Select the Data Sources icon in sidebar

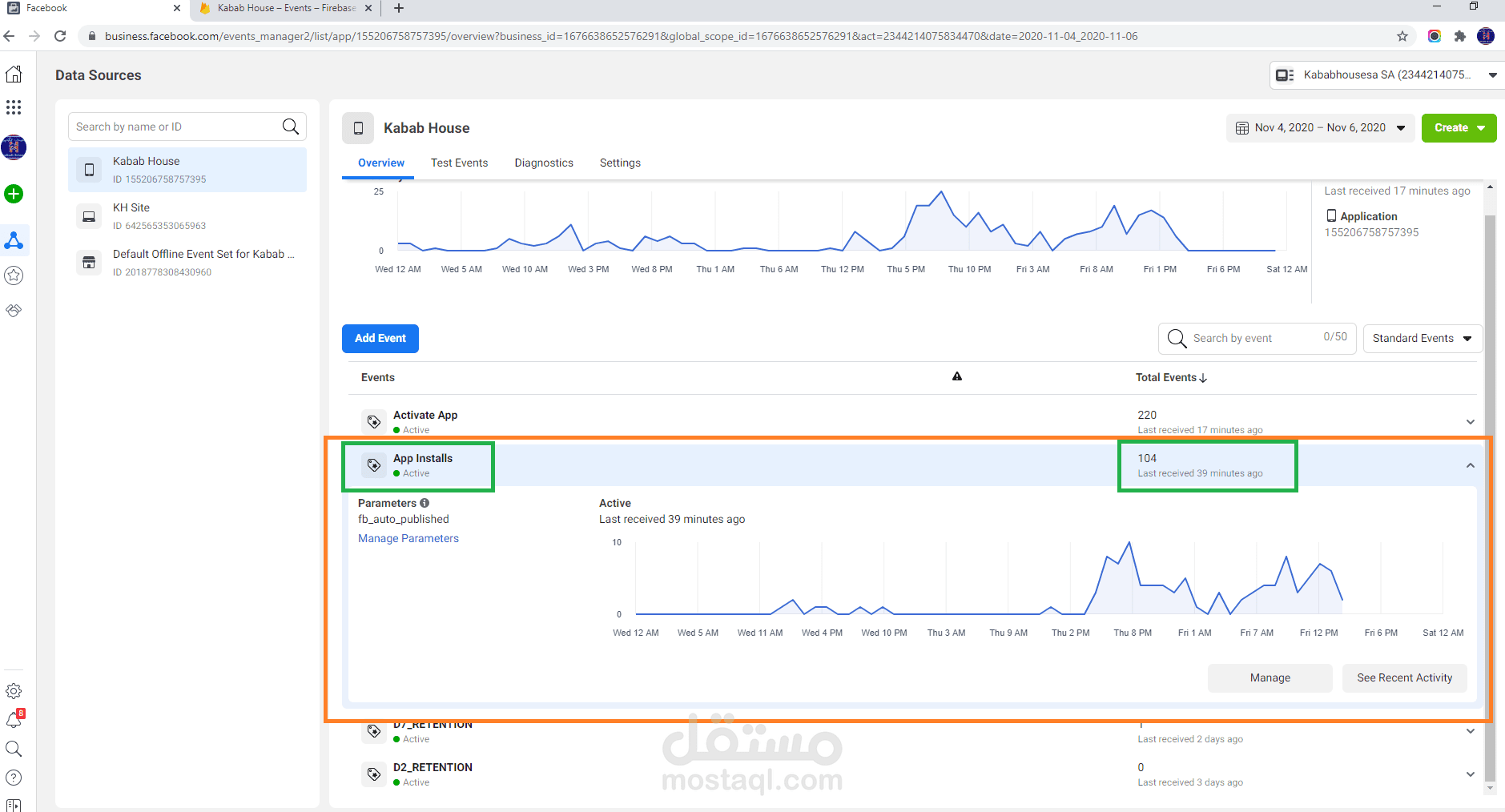(x=14, y=240)
